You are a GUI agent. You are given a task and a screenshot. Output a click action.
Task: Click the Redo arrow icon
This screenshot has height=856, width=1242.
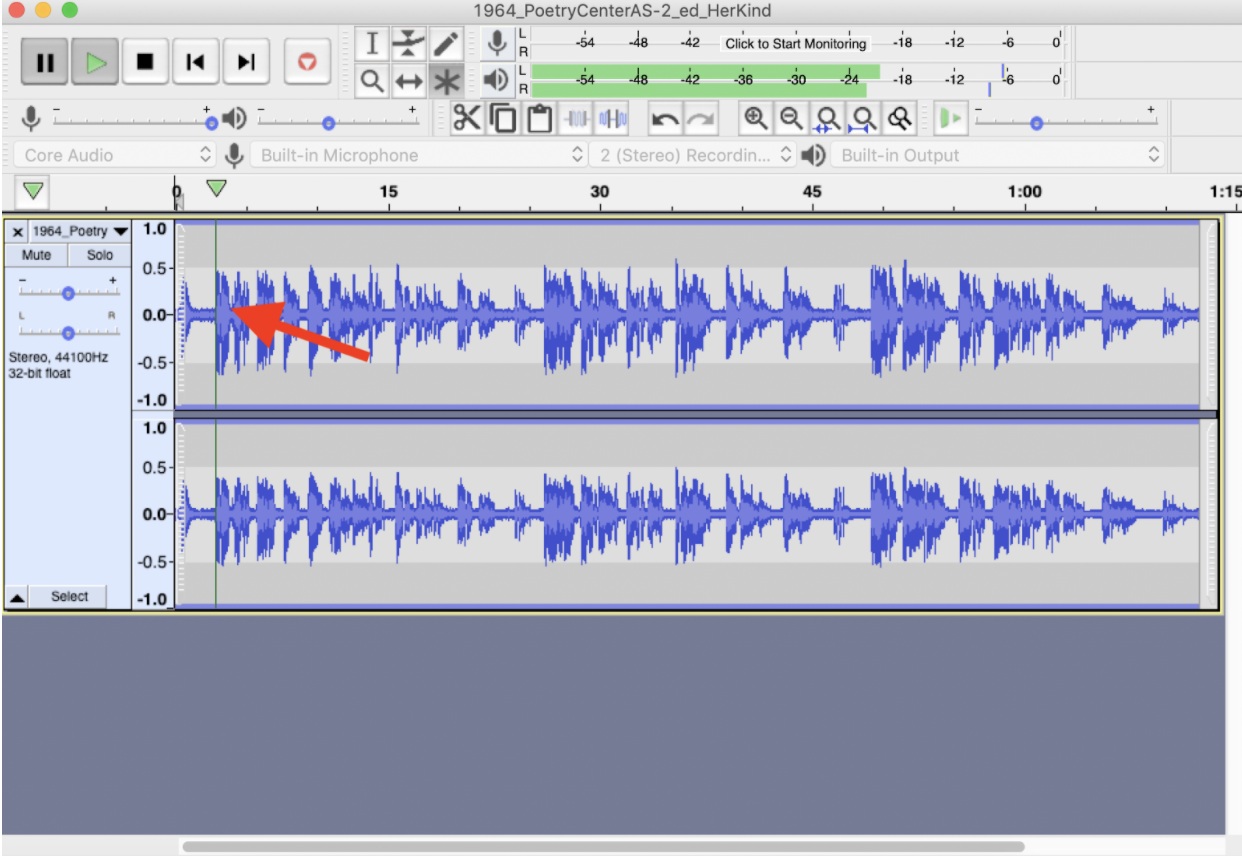701,119
